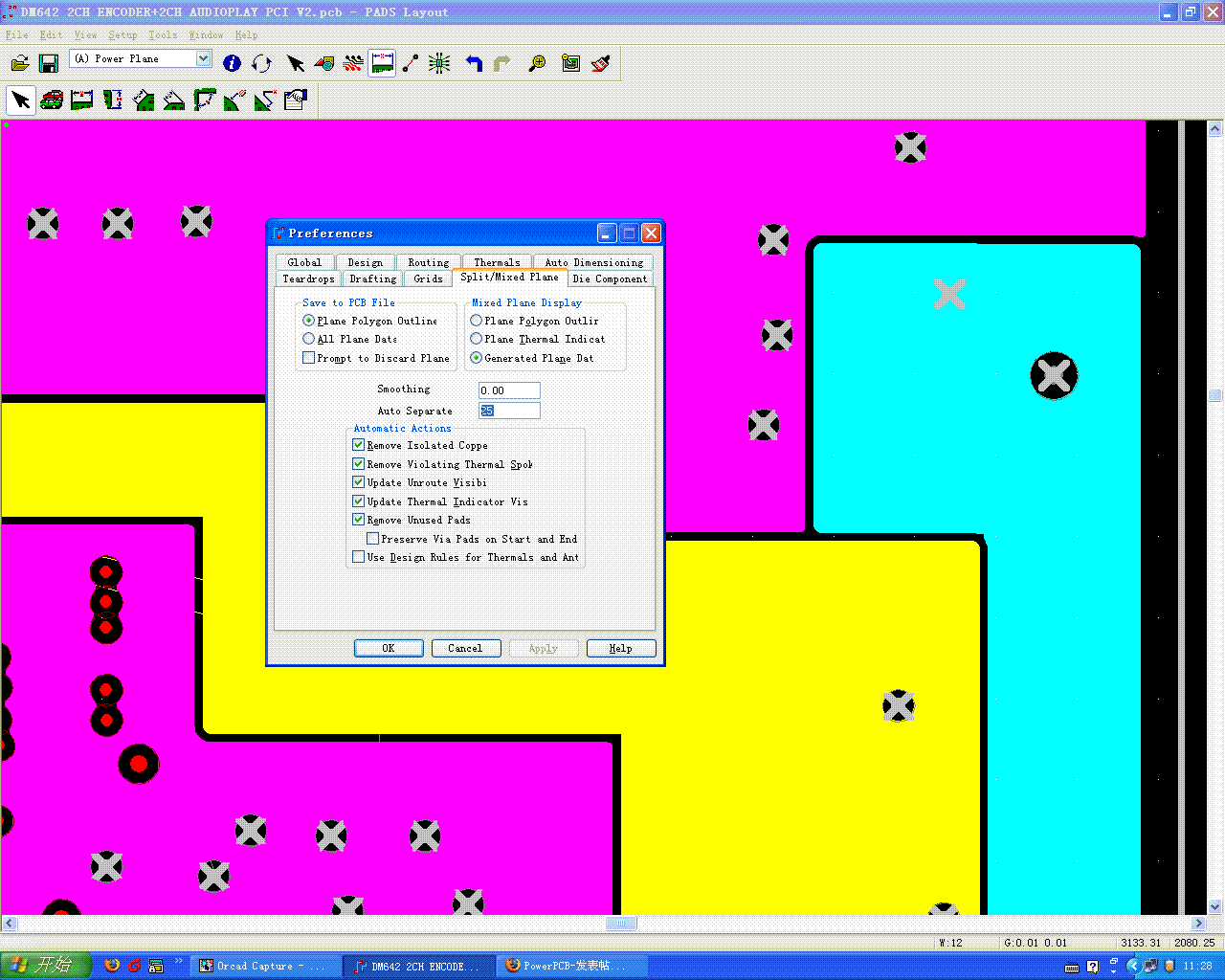Screen dimensions: 1225x980
Task: Open a PCB file with the Open icon
Action: [20, 63]
